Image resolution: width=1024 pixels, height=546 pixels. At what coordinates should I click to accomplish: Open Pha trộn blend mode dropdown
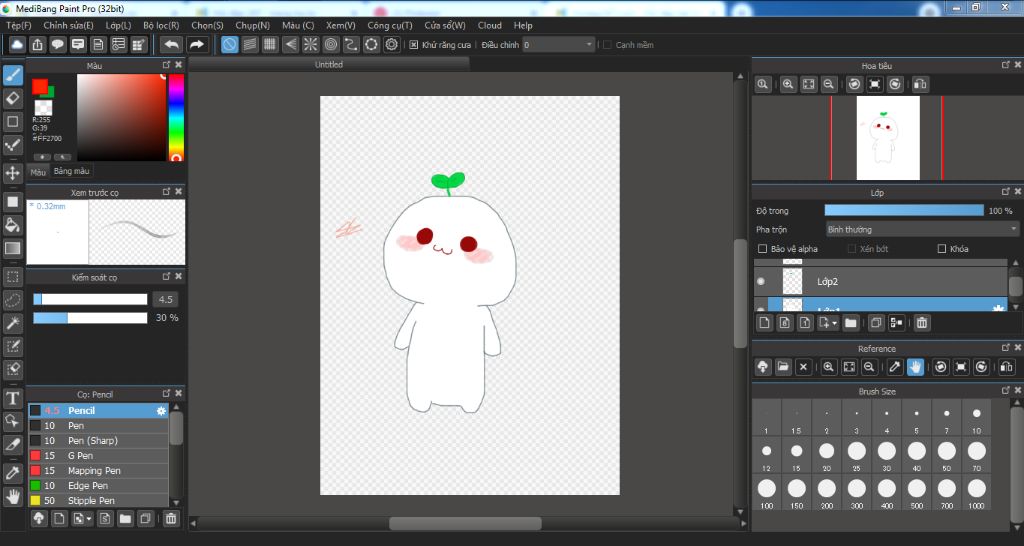(x=922, y=229)
